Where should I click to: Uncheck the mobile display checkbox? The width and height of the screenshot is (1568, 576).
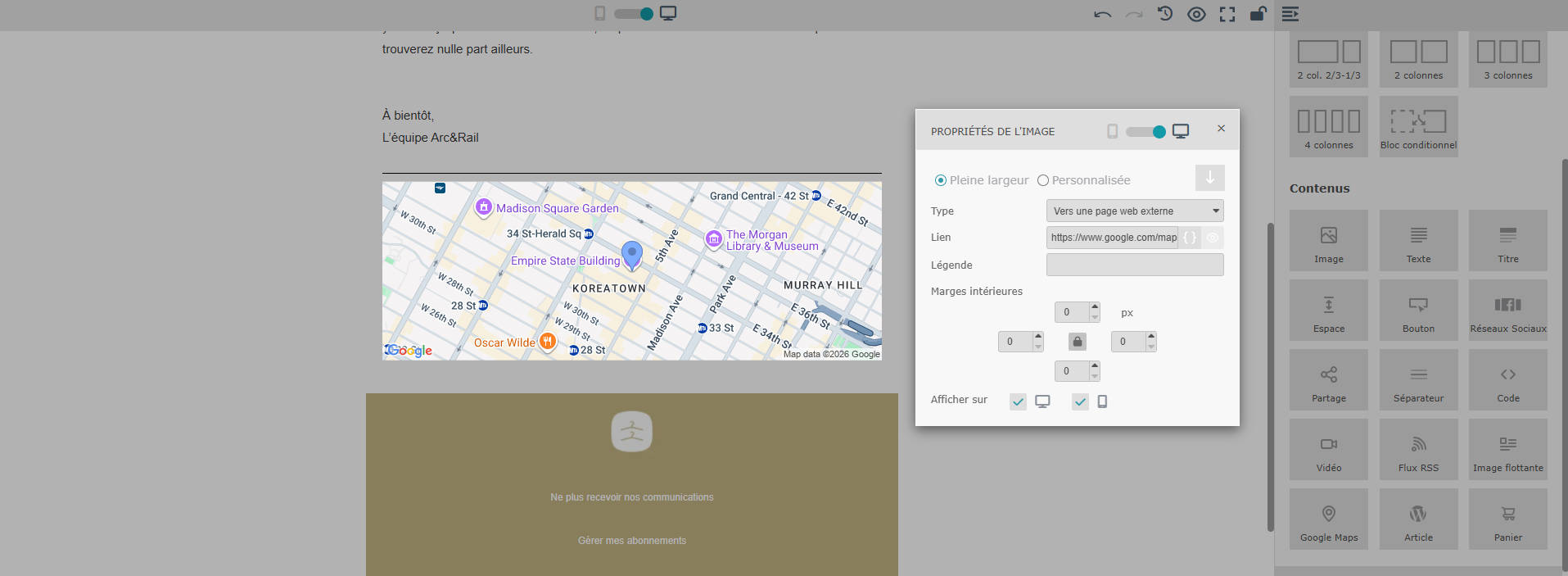coord(1080,401)
